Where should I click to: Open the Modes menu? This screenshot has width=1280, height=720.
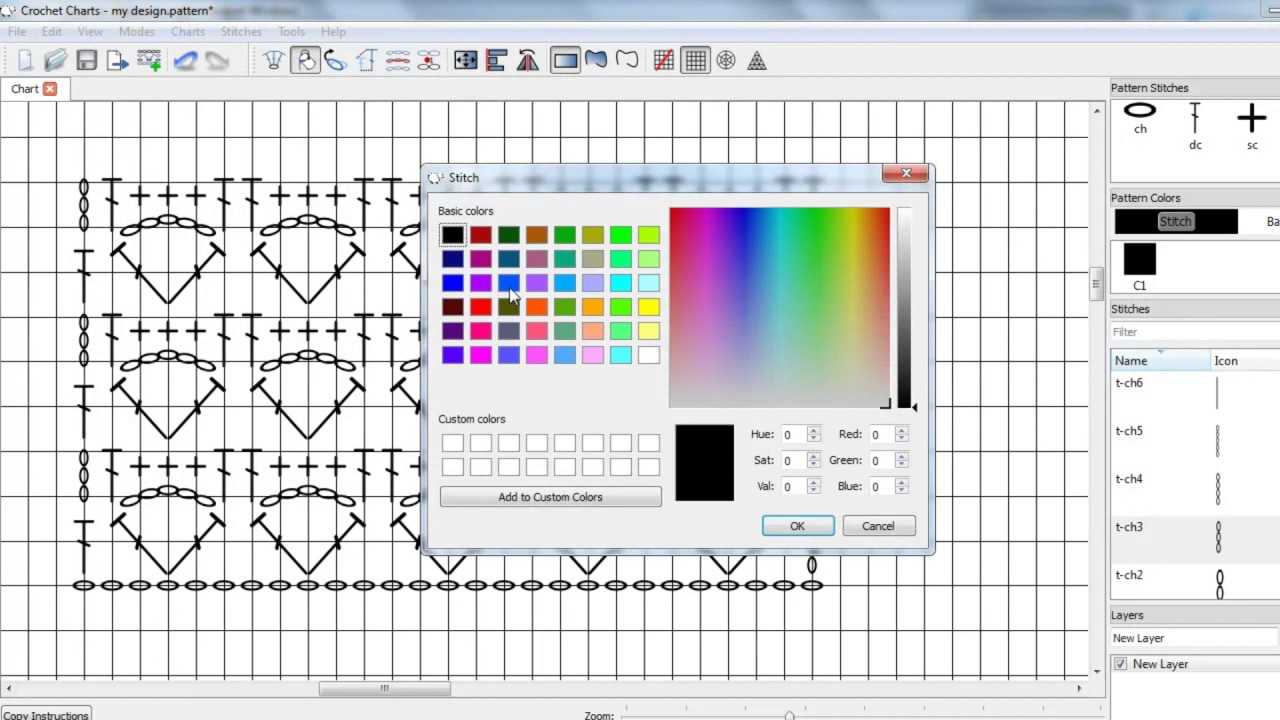pos(137,32)
